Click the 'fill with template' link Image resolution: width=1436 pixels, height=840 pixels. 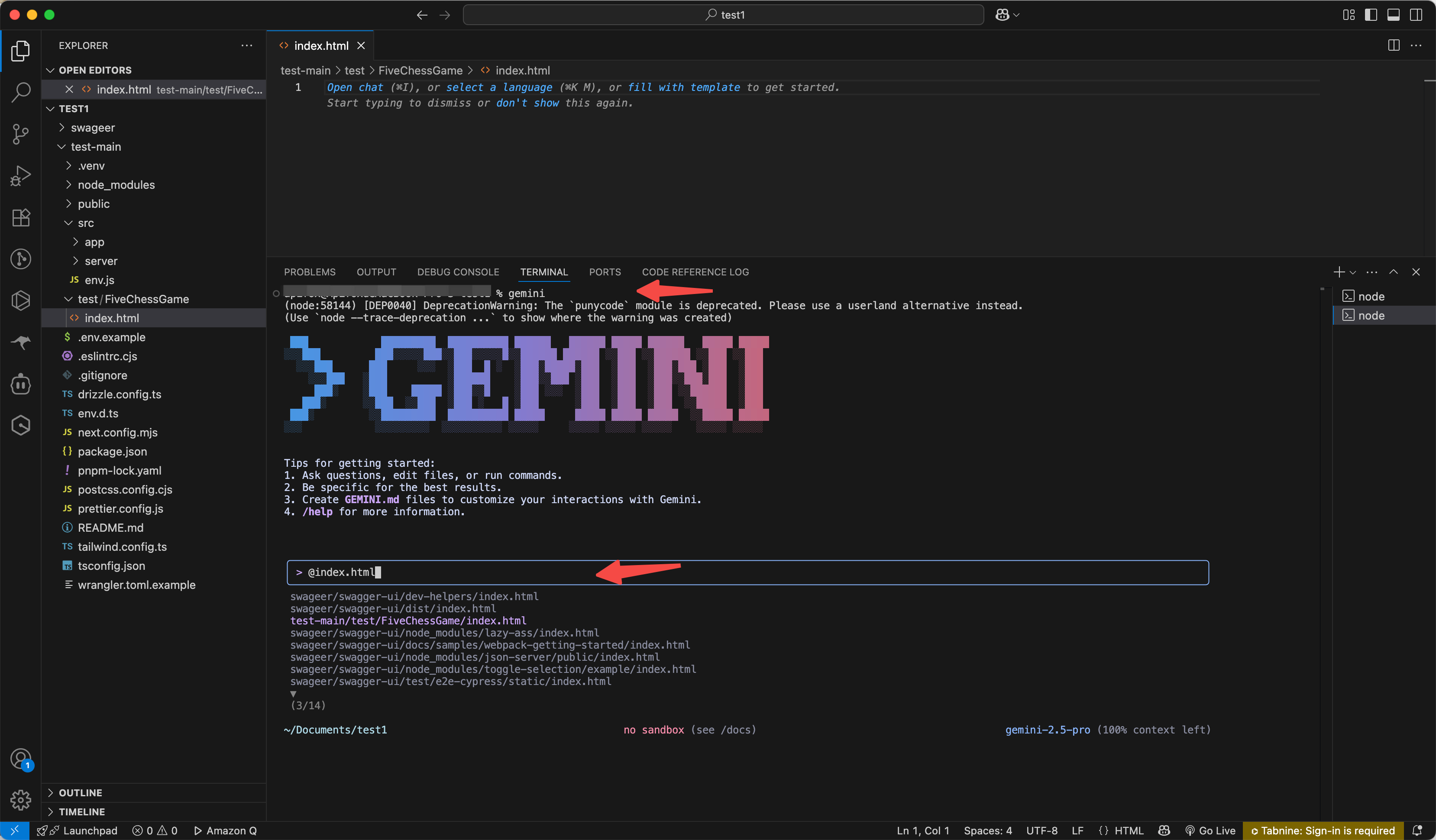tap(683, 87)
